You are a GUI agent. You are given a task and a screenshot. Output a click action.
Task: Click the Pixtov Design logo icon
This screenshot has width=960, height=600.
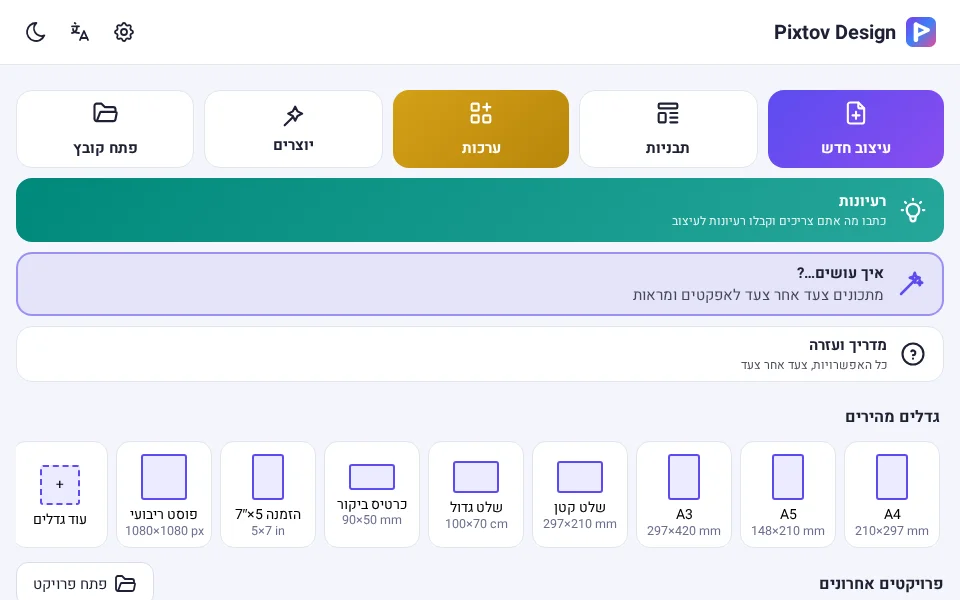click(921, 32)
